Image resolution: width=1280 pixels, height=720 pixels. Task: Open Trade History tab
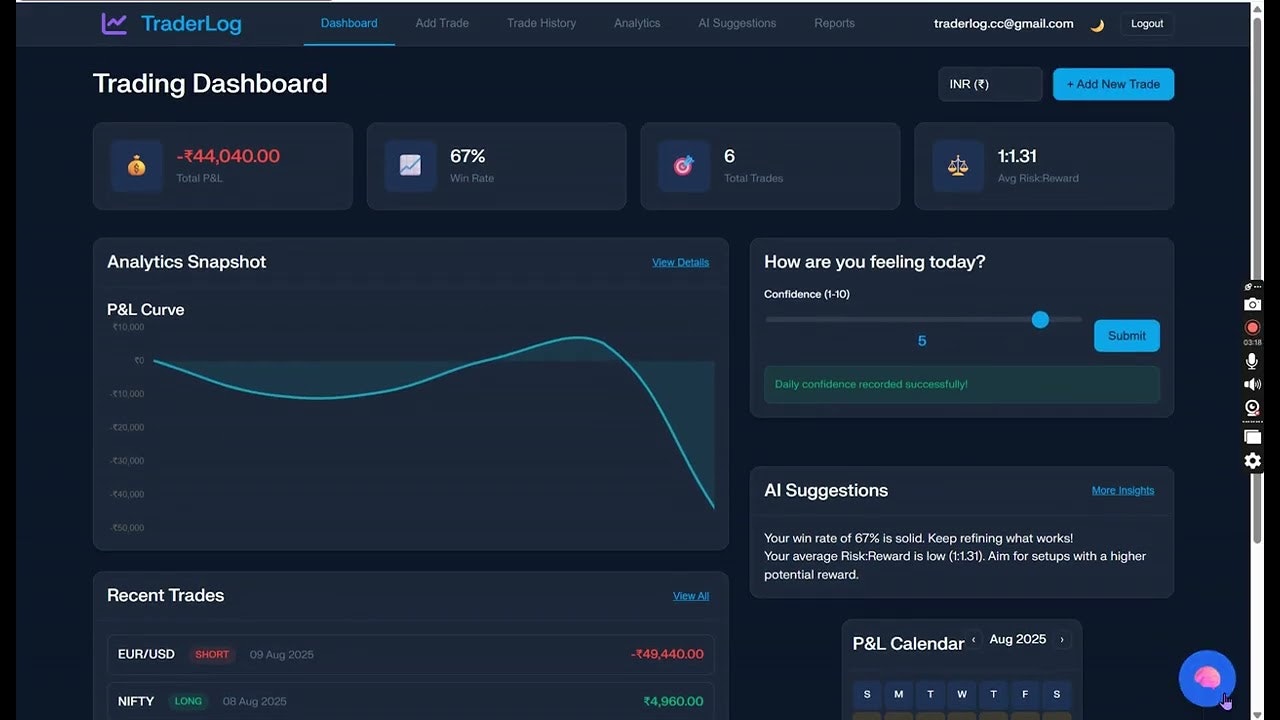[541, 23]
